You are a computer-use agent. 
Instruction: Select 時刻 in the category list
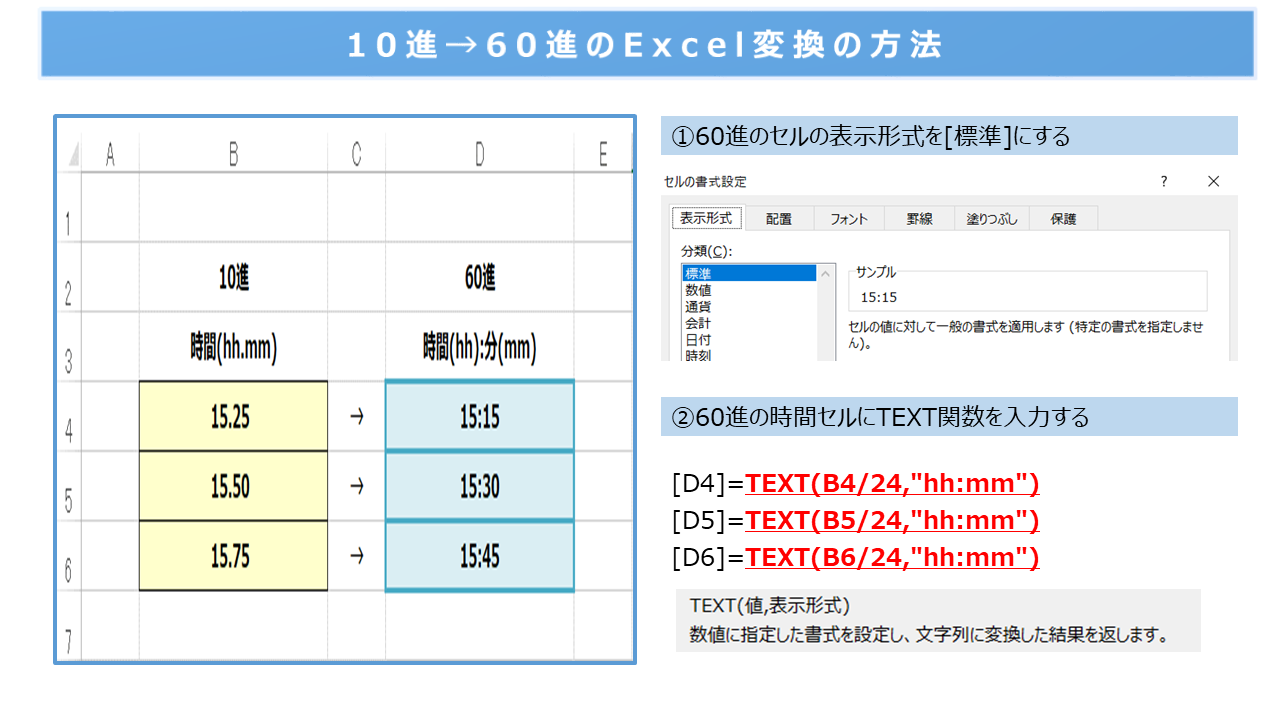[x=749, y=355]
